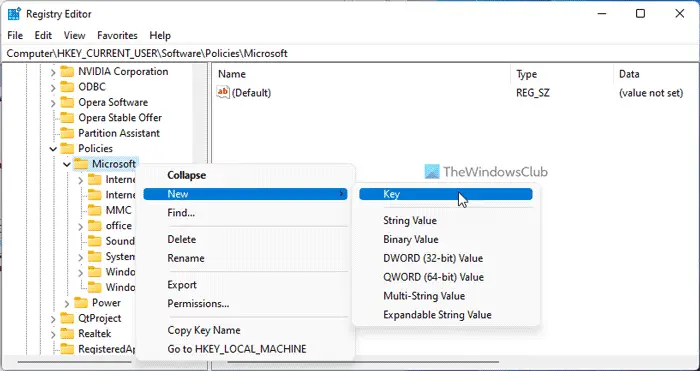Click the Opera Stable Offer folder icon
This screenshot has height=371, width=700.
(67, 118)
